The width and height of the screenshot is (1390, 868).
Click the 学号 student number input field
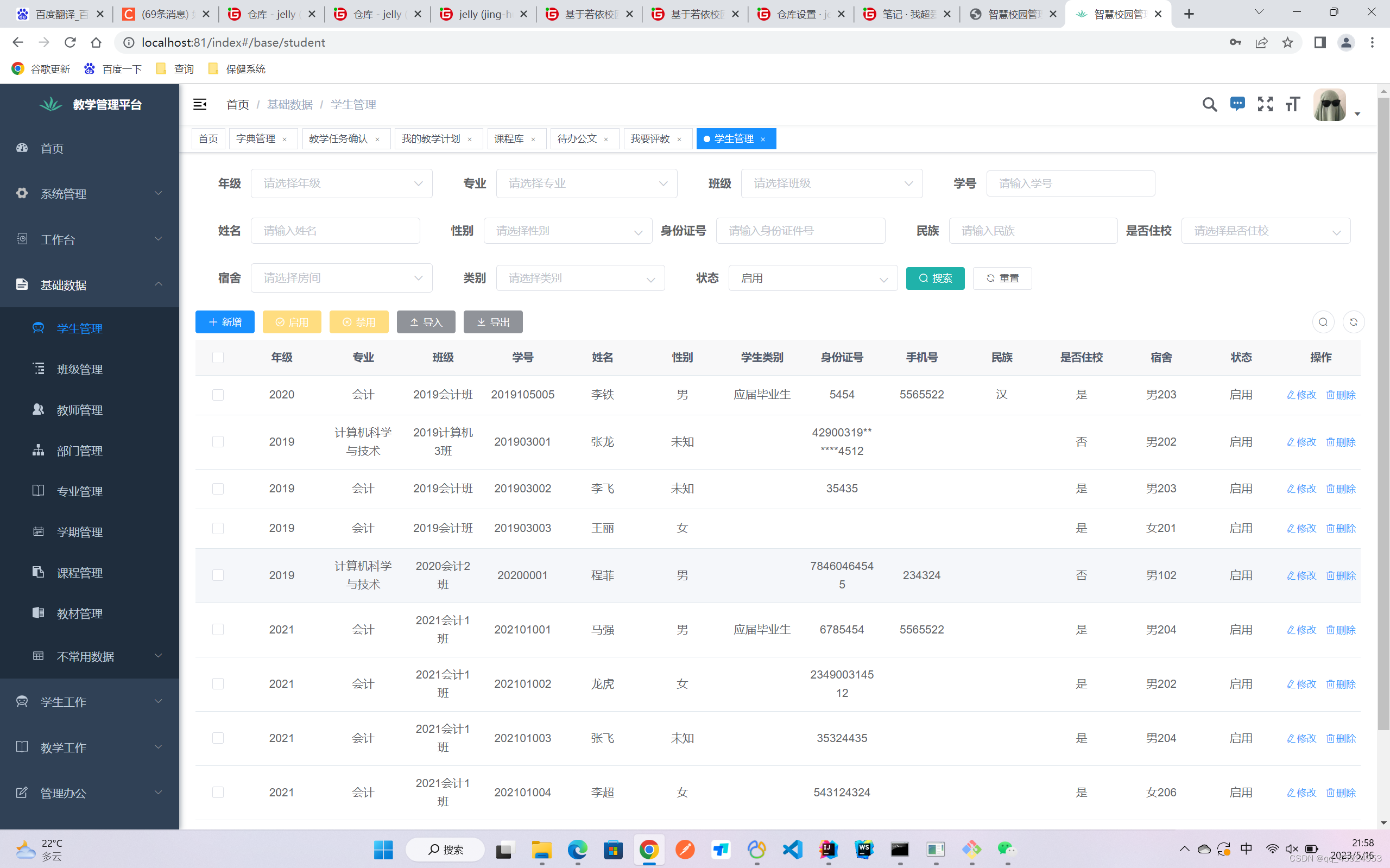(x=1070, y=183)
